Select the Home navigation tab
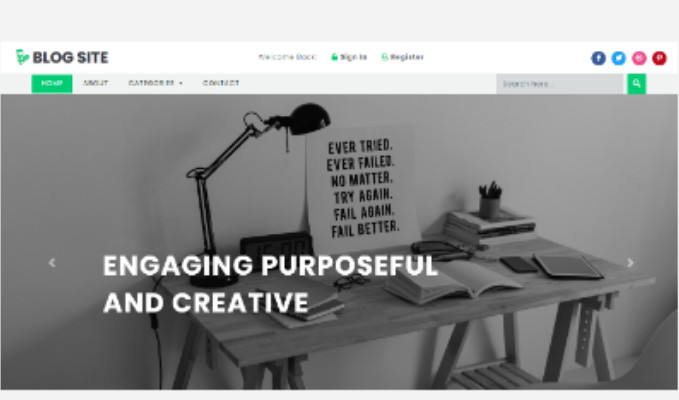679x400 pixels. coord(52,83)
